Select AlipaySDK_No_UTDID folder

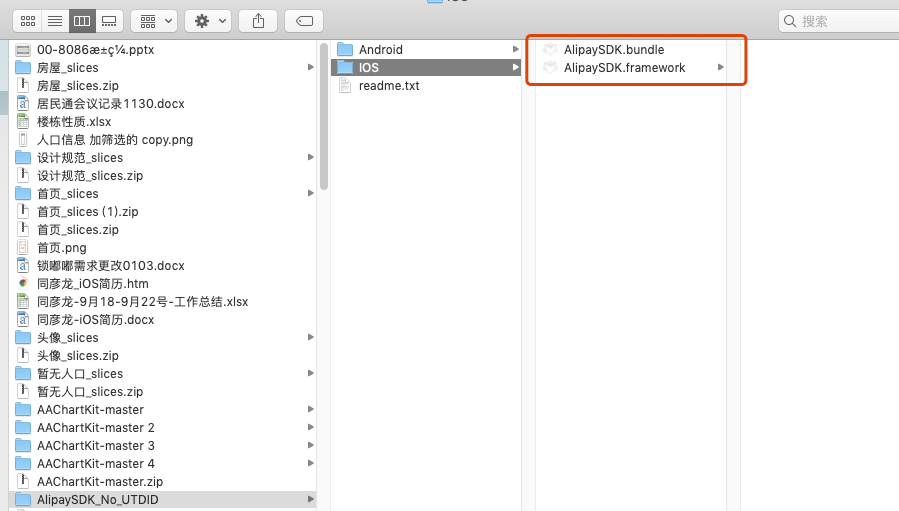click(163, 500)
